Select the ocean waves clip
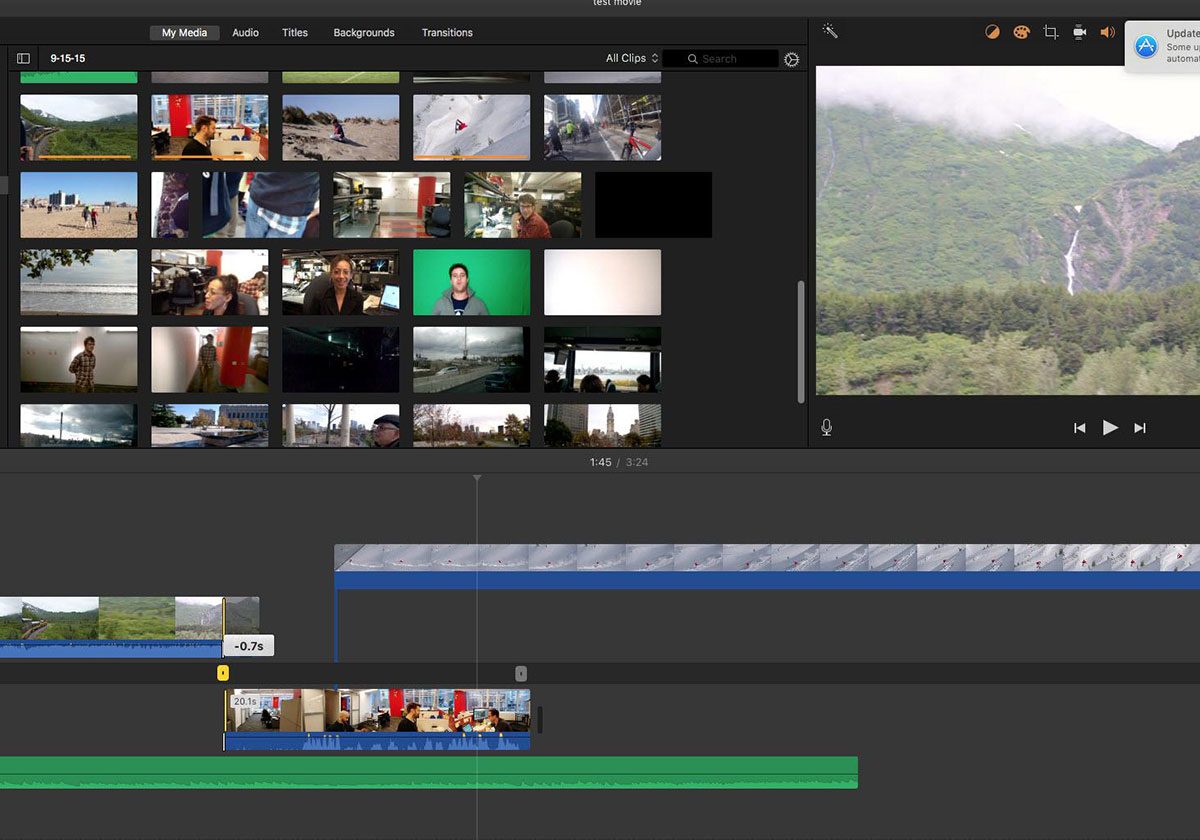The width and height of the screenshot is (1200, 840). 79,283
